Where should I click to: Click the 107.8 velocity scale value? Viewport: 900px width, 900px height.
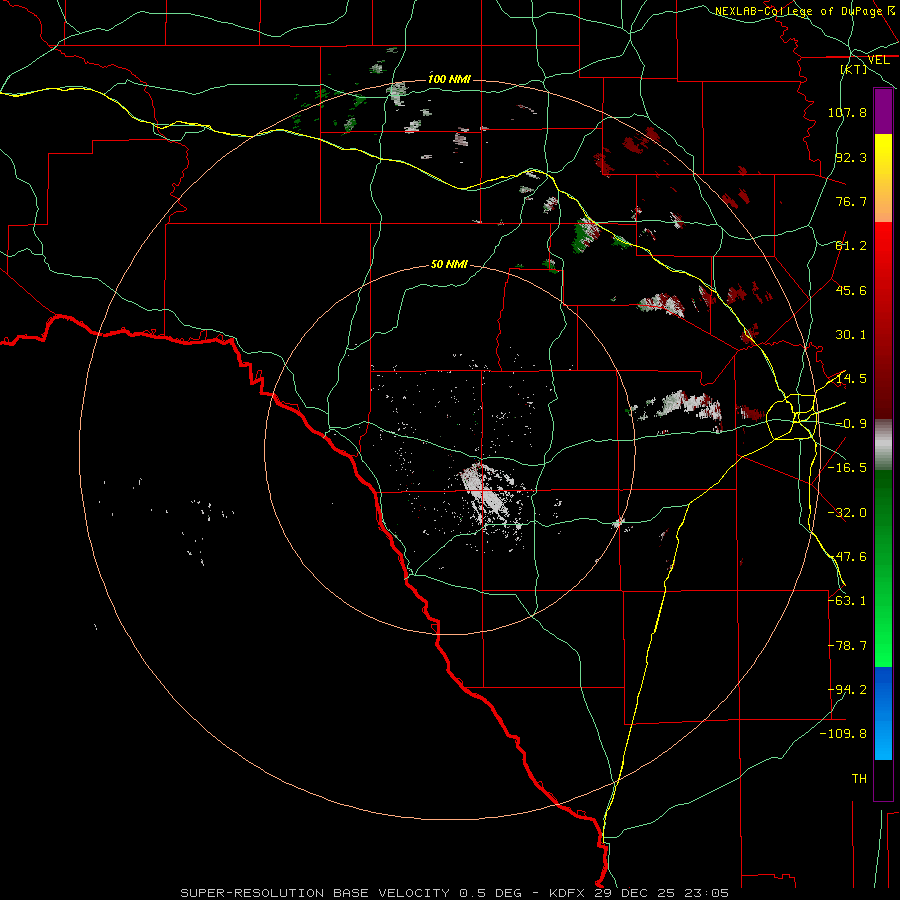pos(847,112)
